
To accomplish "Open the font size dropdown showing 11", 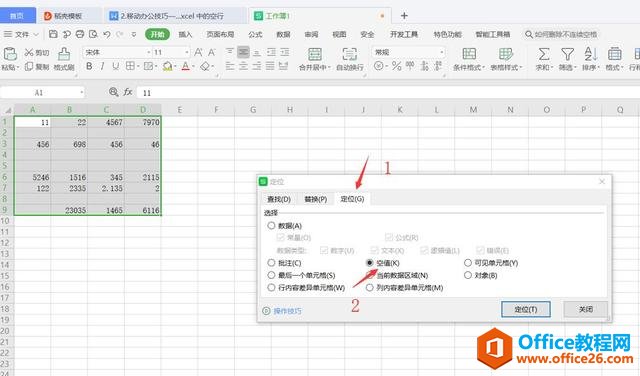I will click(187, 52).
